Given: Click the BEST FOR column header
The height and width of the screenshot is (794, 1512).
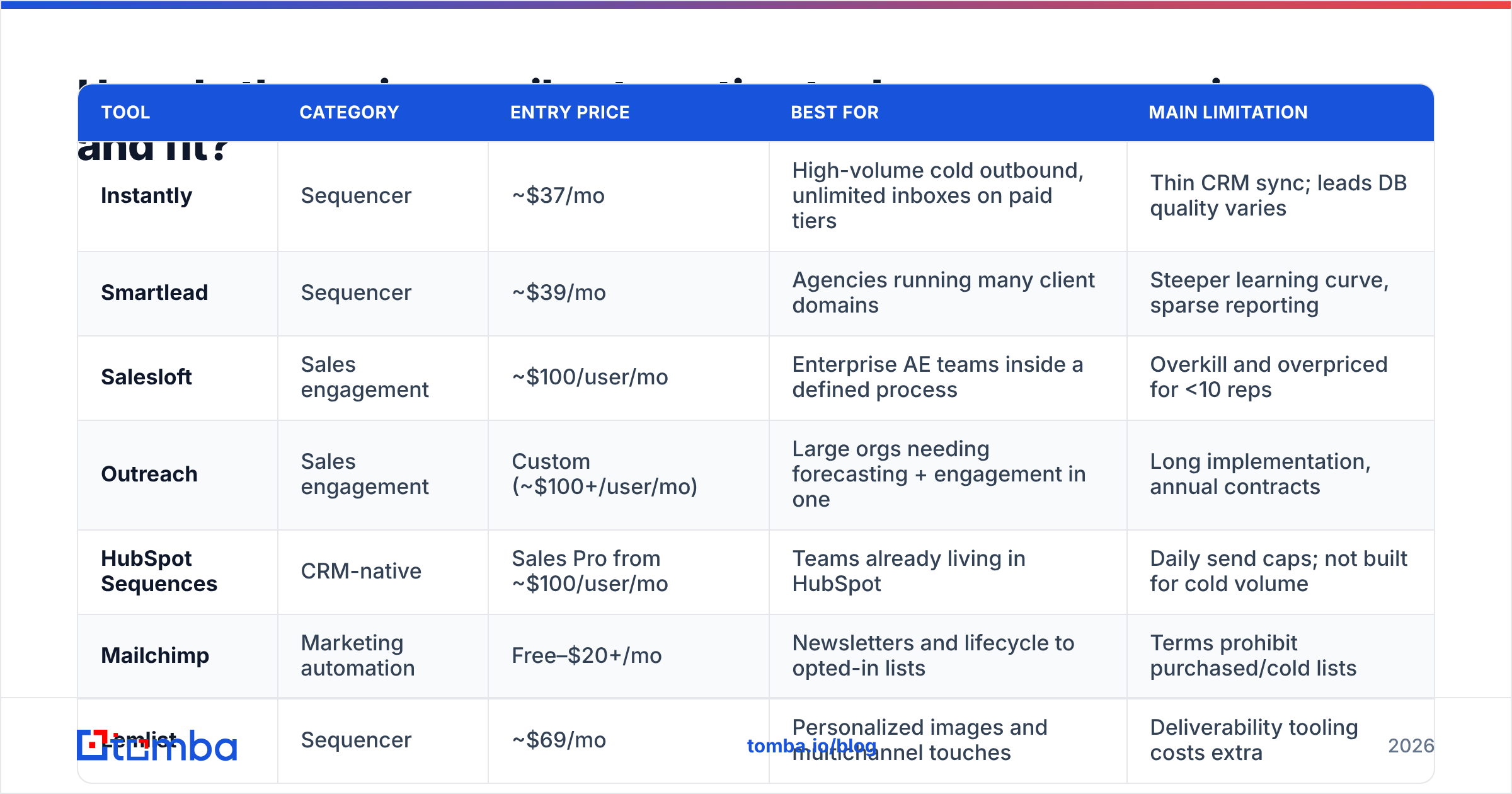Looking at the screenshot, I should coord(835,112).
